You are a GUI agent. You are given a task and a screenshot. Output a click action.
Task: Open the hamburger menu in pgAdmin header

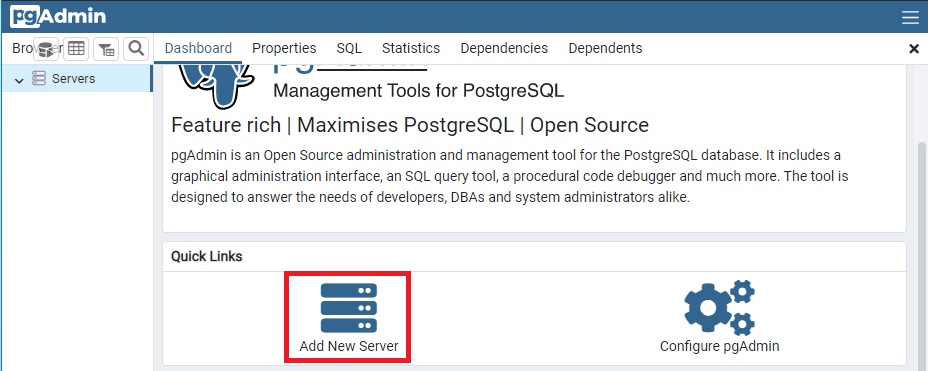coord(910,17)
